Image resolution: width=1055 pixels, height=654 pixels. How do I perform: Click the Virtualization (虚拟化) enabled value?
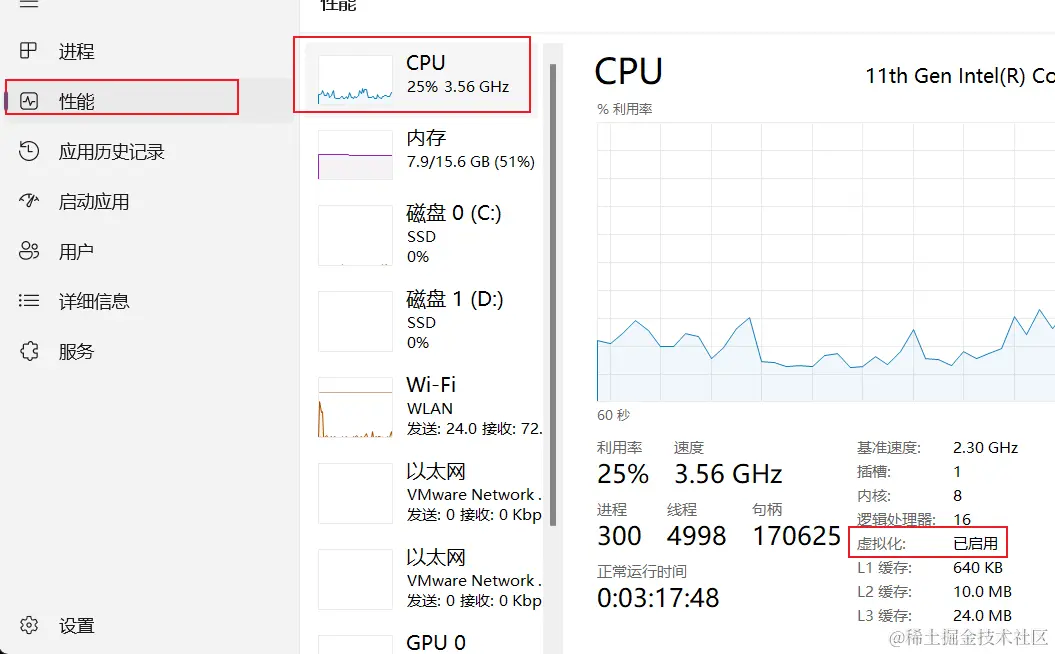975,544
